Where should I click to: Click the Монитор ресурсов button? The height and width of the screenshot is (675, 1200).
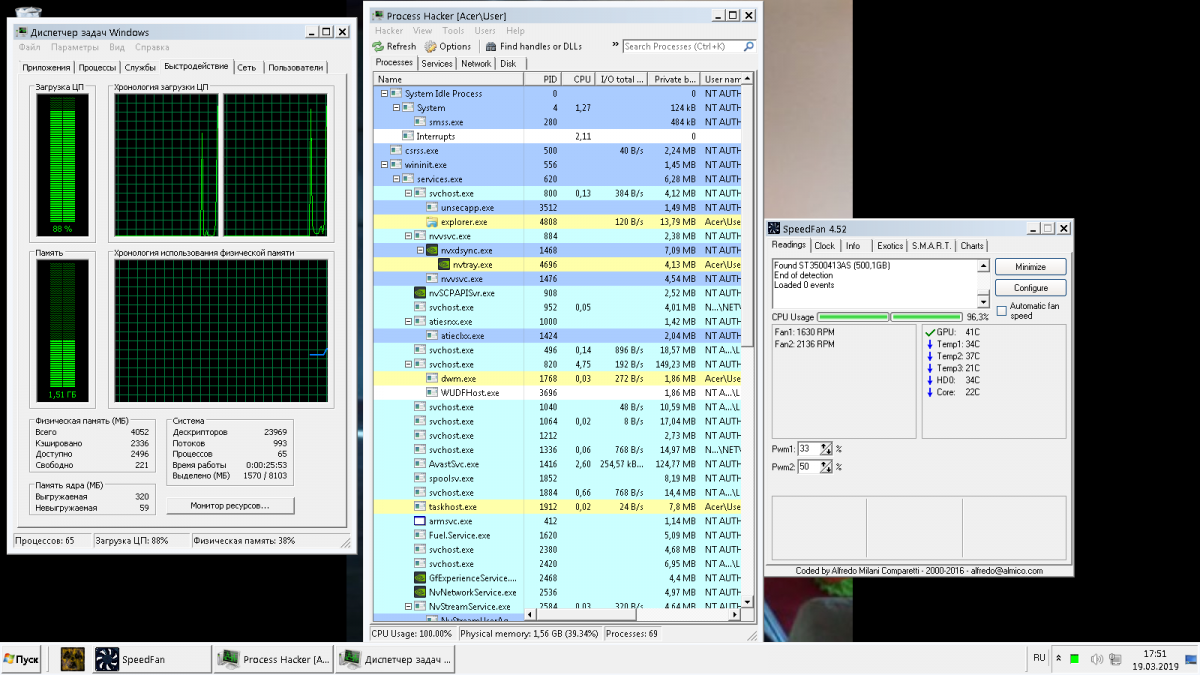click(x=230, y=506)
